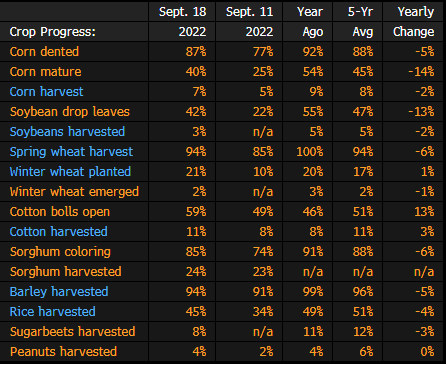Select Sorghum harvested 24% cell
This screenshot has height=365, width=447.
tap(196, 272)
